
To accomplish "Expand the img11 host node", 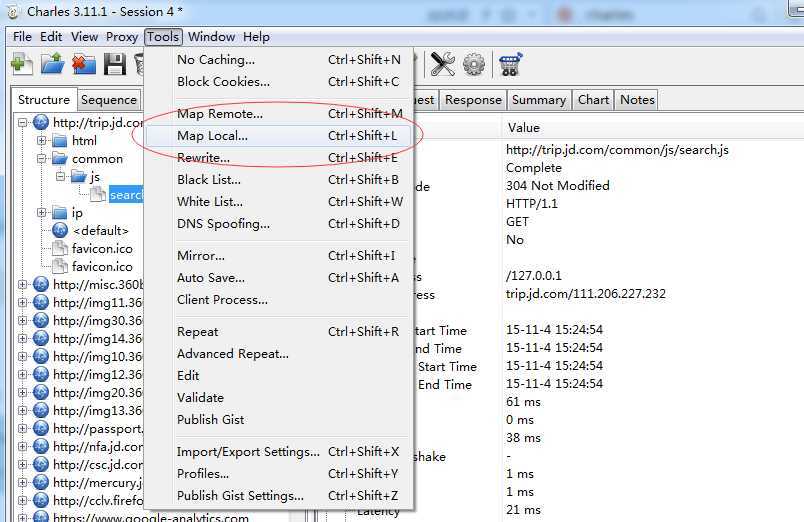I will [23, 302].
